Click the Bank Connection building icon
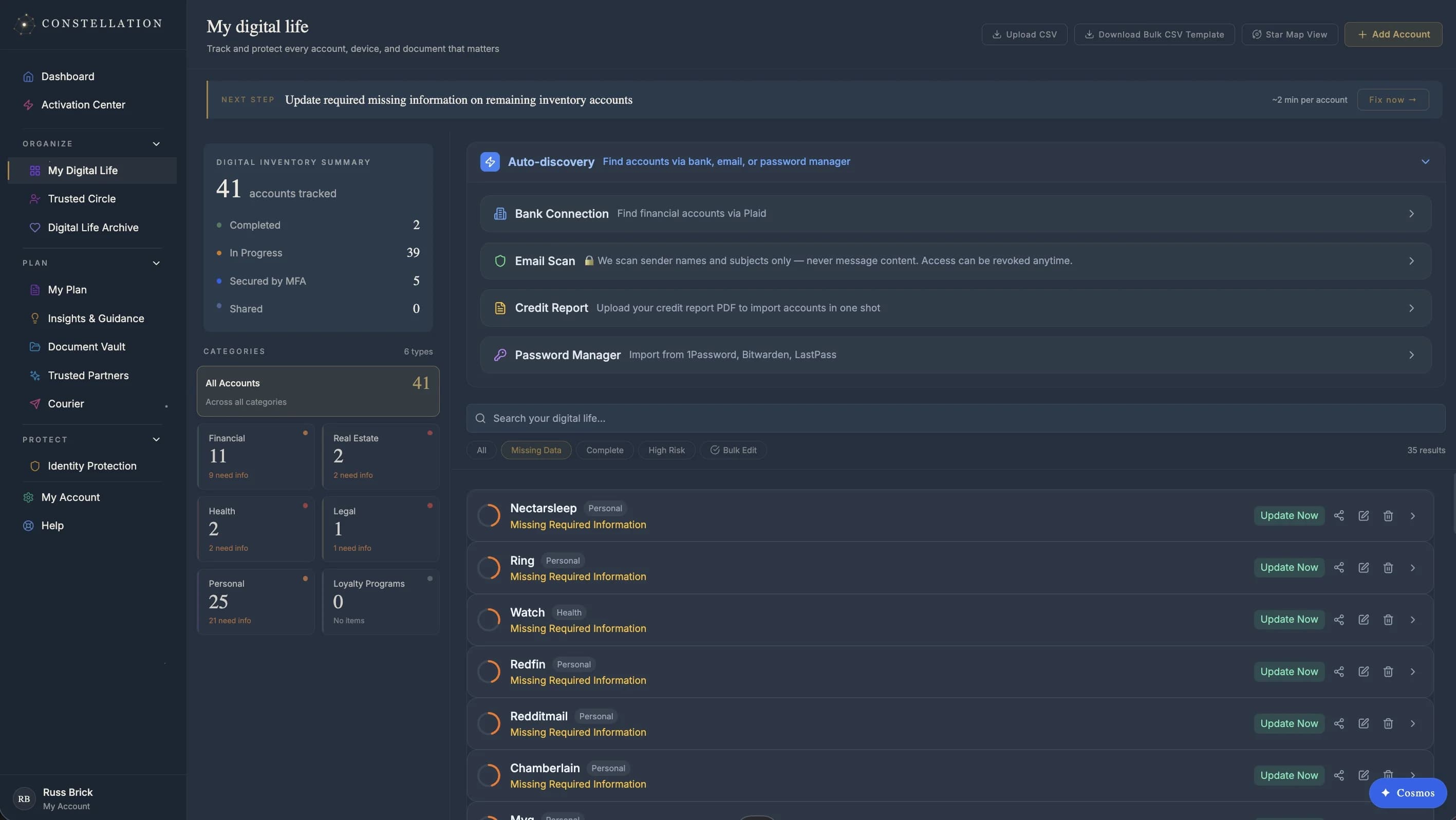Screen dimensions: 1456x820 500,214
